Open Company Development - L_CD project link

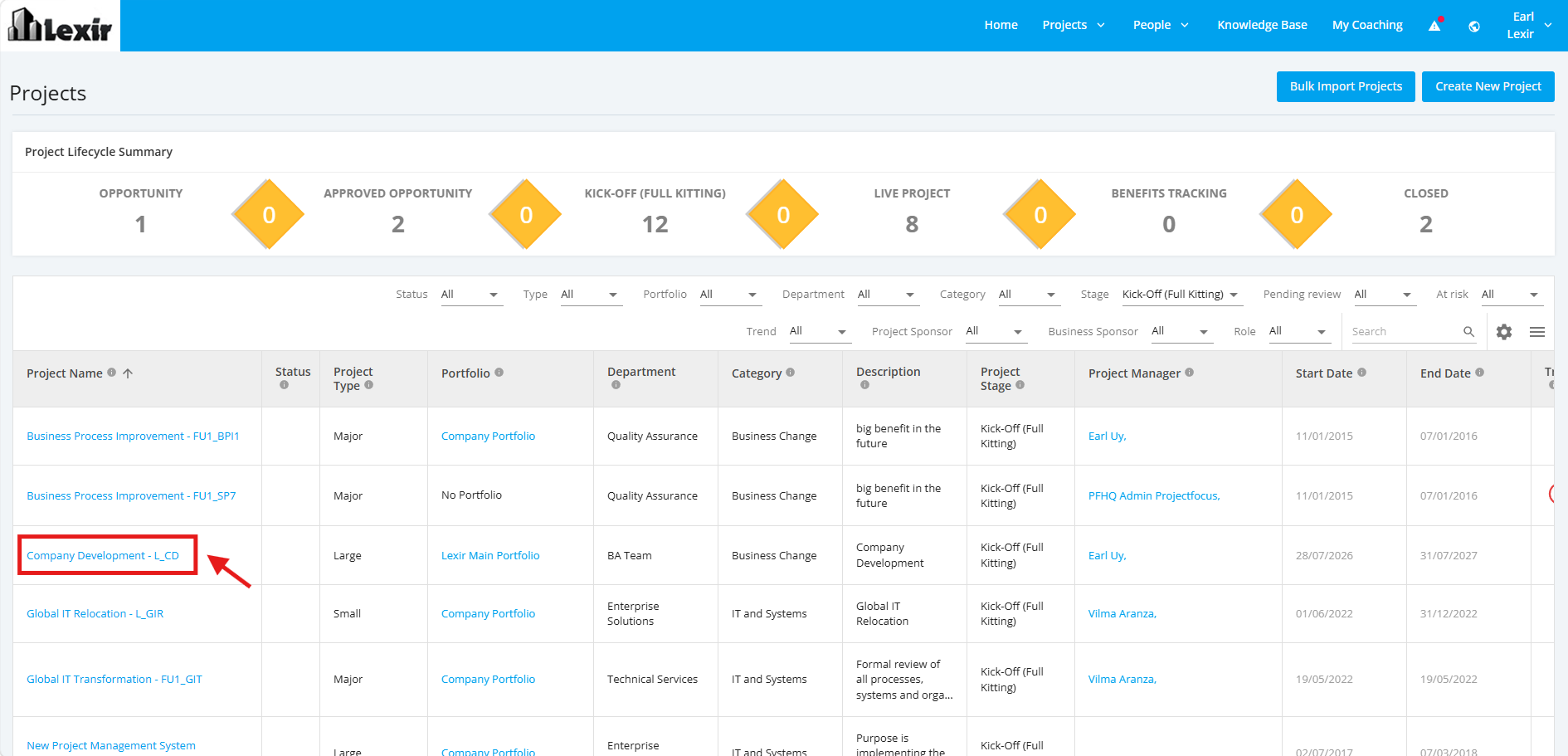[103, 556]
